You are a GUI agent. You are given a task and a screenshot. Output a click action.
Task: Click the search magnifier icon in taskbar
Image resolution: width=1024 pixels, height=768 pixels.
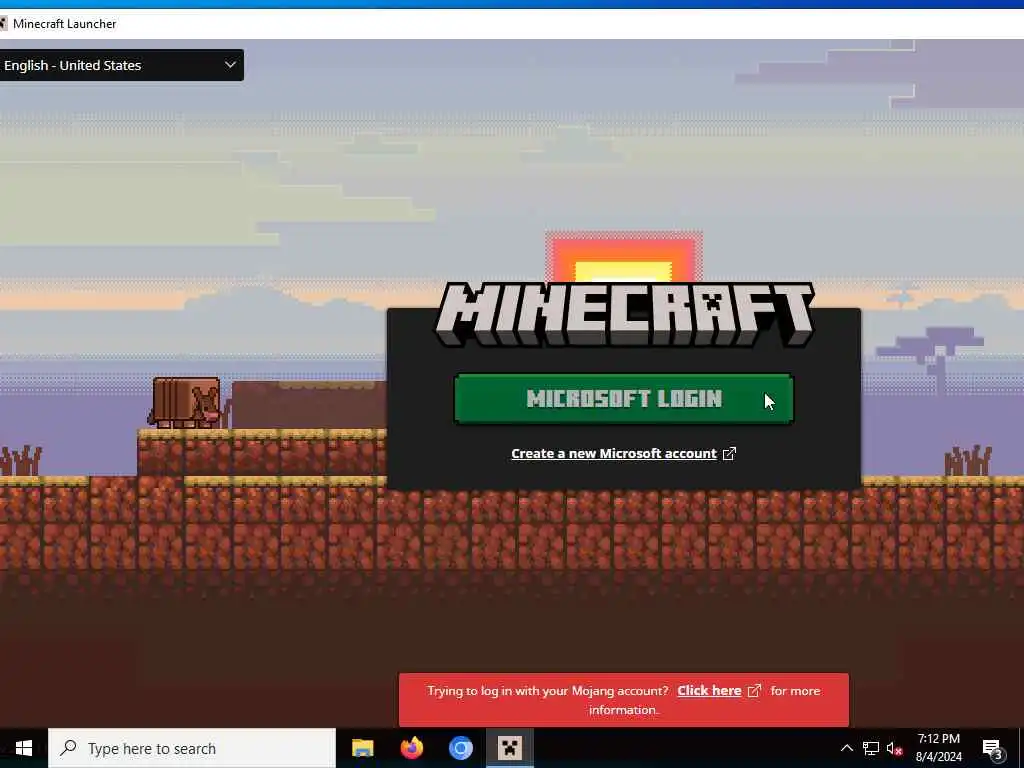click(x=68, y=748)
